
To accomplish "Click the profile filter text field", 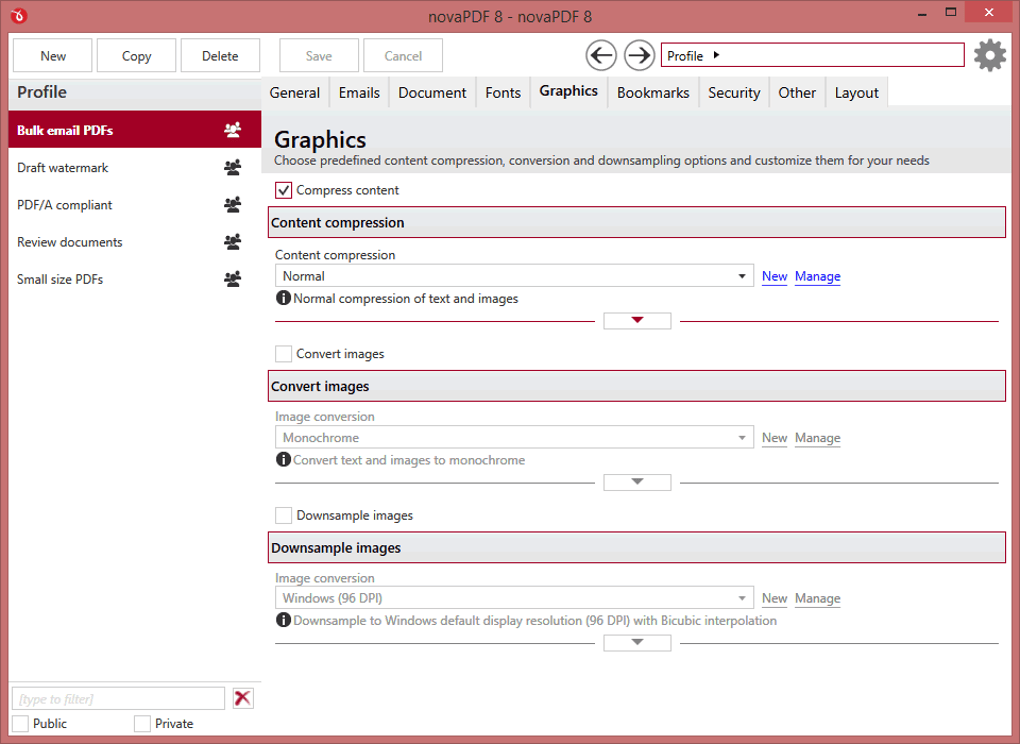I will pyautogui.click(x=118, y=698).
